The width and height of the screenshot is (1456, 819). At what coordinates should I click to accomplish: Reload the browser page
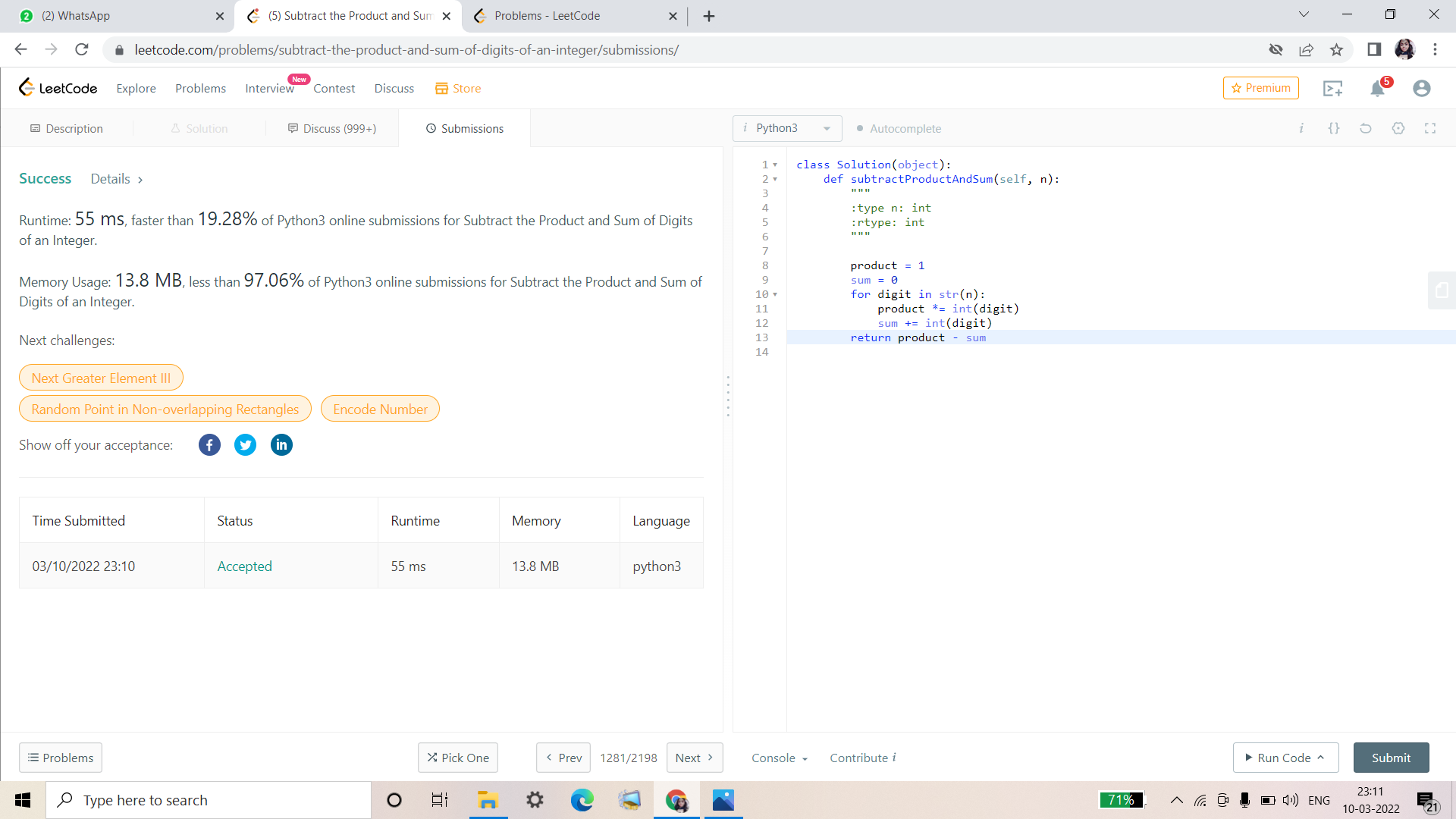(82, 50)
